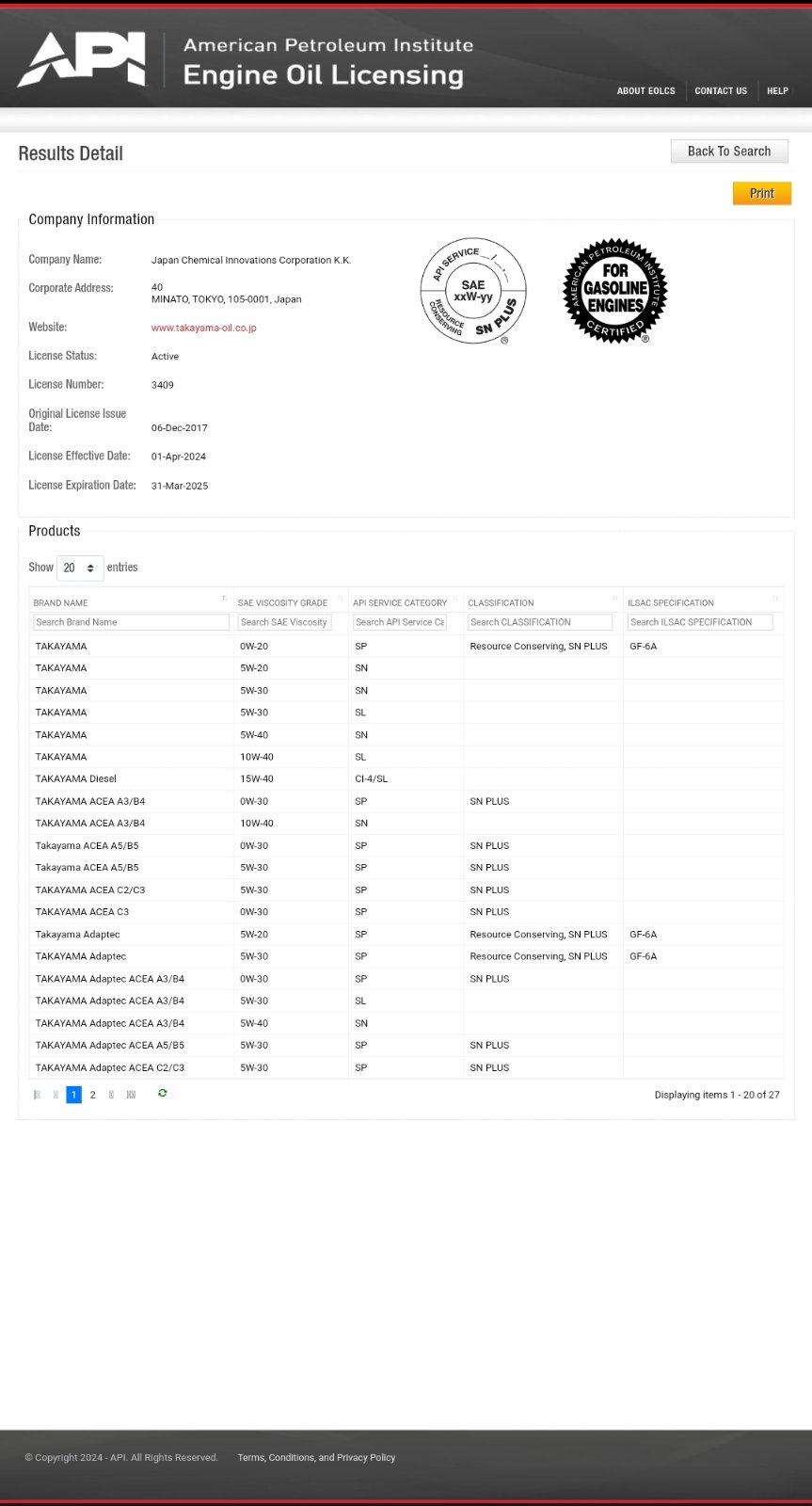The height and width of the screenshot is (1506, 812).
Task: Select page 2 in pagination
Action: point(92,1095)
